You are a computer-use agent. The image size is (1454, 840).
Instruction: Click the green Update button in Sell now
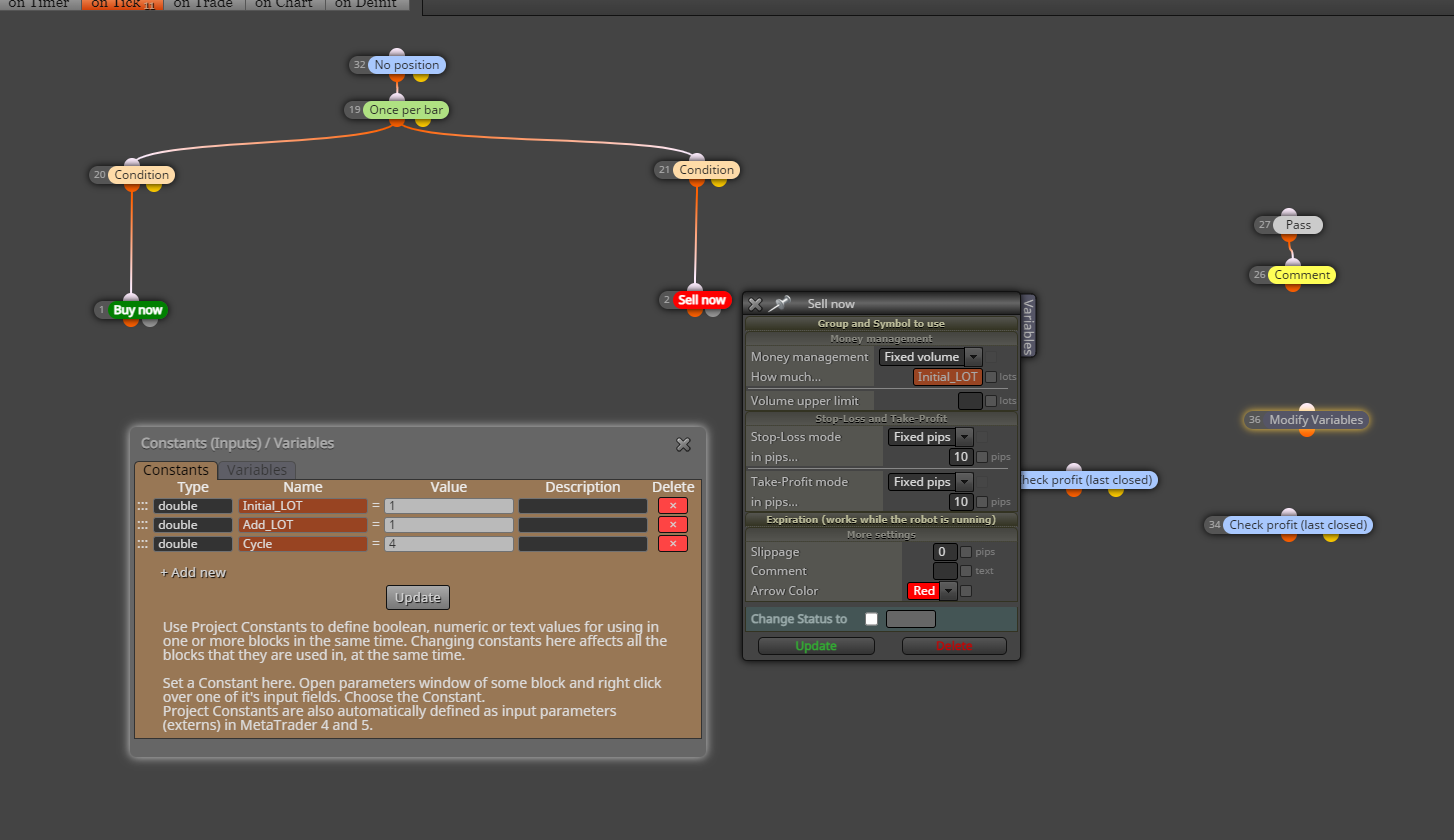[x=816, y=646]
